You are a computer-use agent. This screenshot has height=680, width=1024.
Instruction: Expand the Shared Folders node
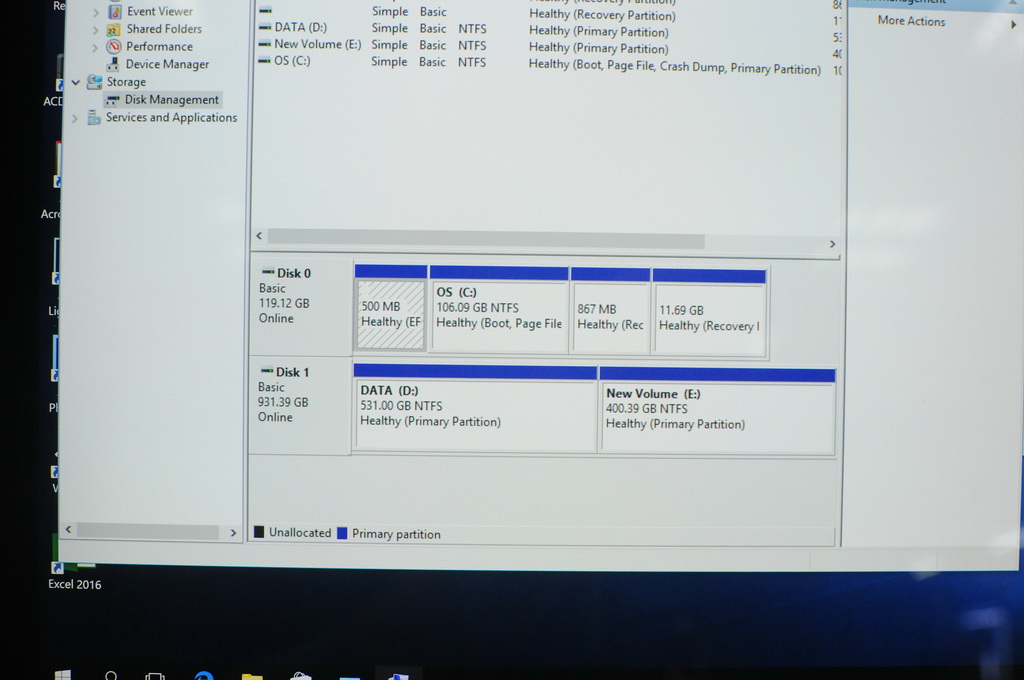point(95,30)
